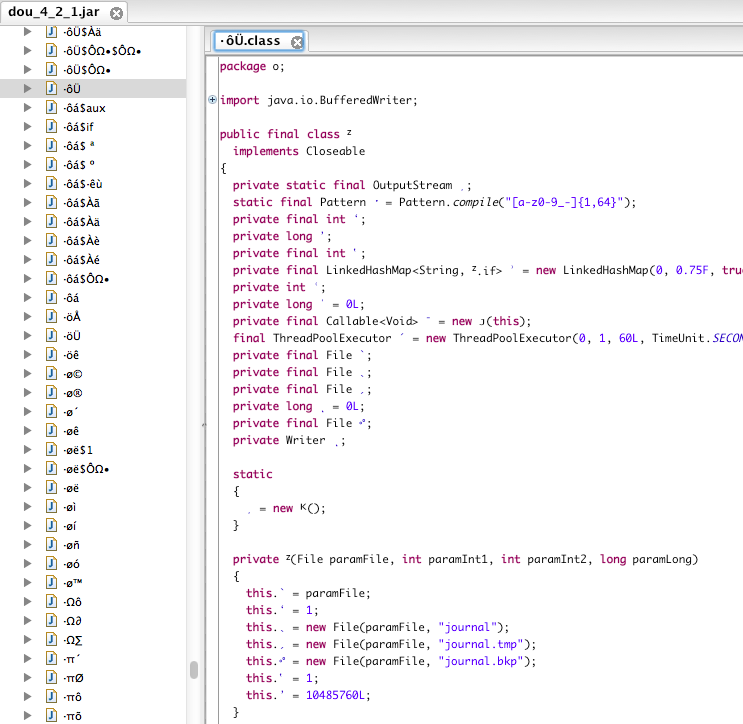This screenshot has width=743, height=724.
Task: Click the J icon of ·øñ
Action: click(x=51, y=545)
